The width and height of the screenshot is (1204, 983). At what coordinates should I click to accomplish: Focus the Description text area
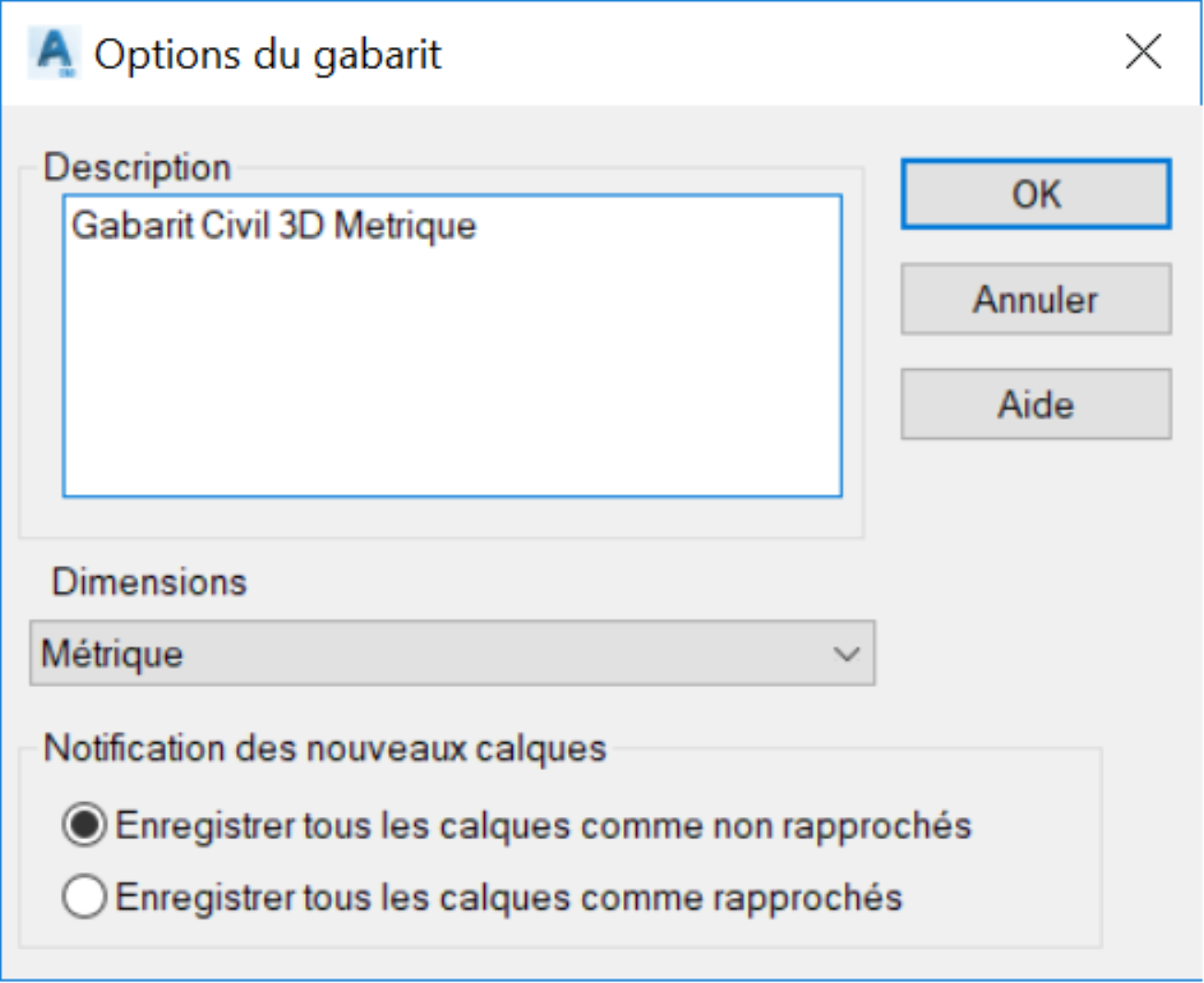coord(452,346)
